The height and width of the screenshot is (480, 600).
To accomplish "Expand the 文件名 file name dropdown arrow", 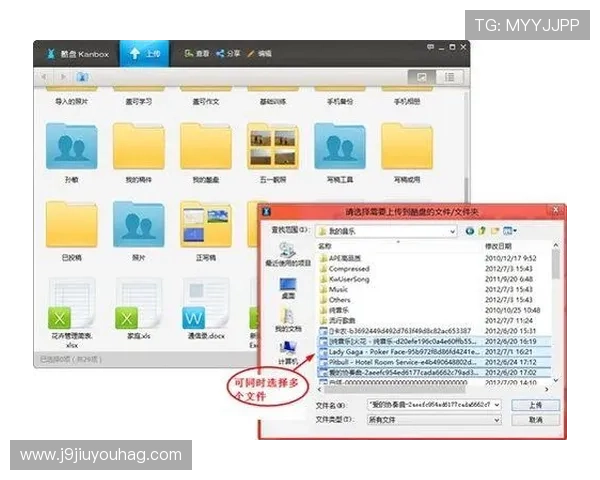I will [497, 405].
